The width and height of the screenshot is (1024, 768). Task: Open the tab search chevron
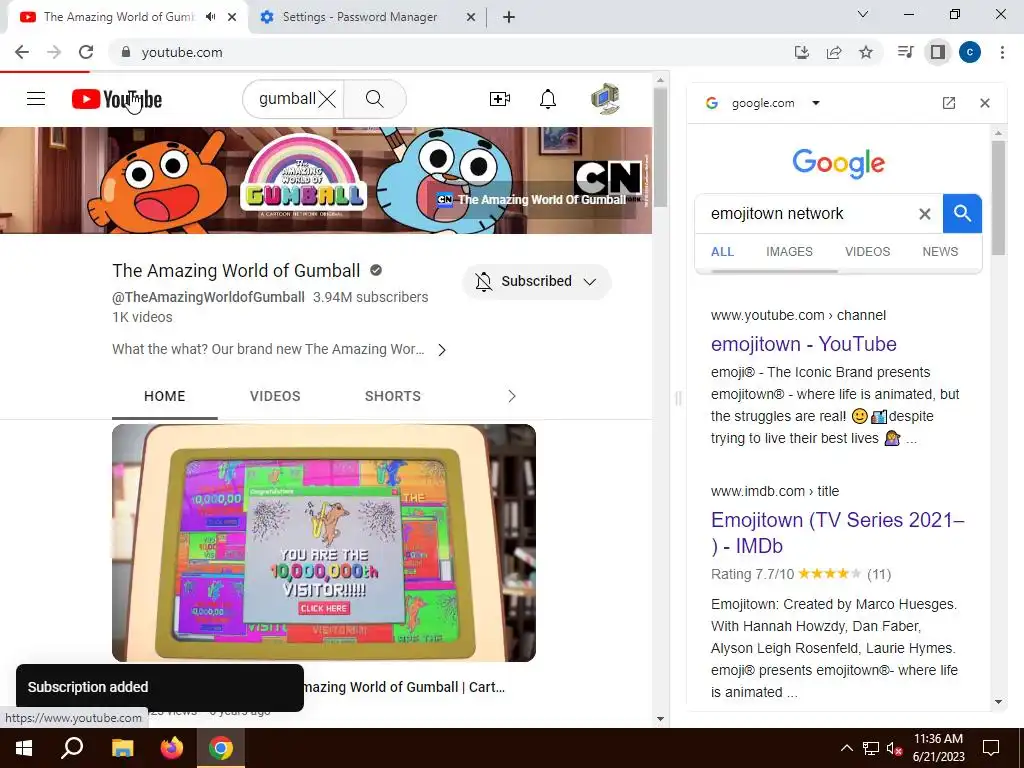click(x=863, y=14)
